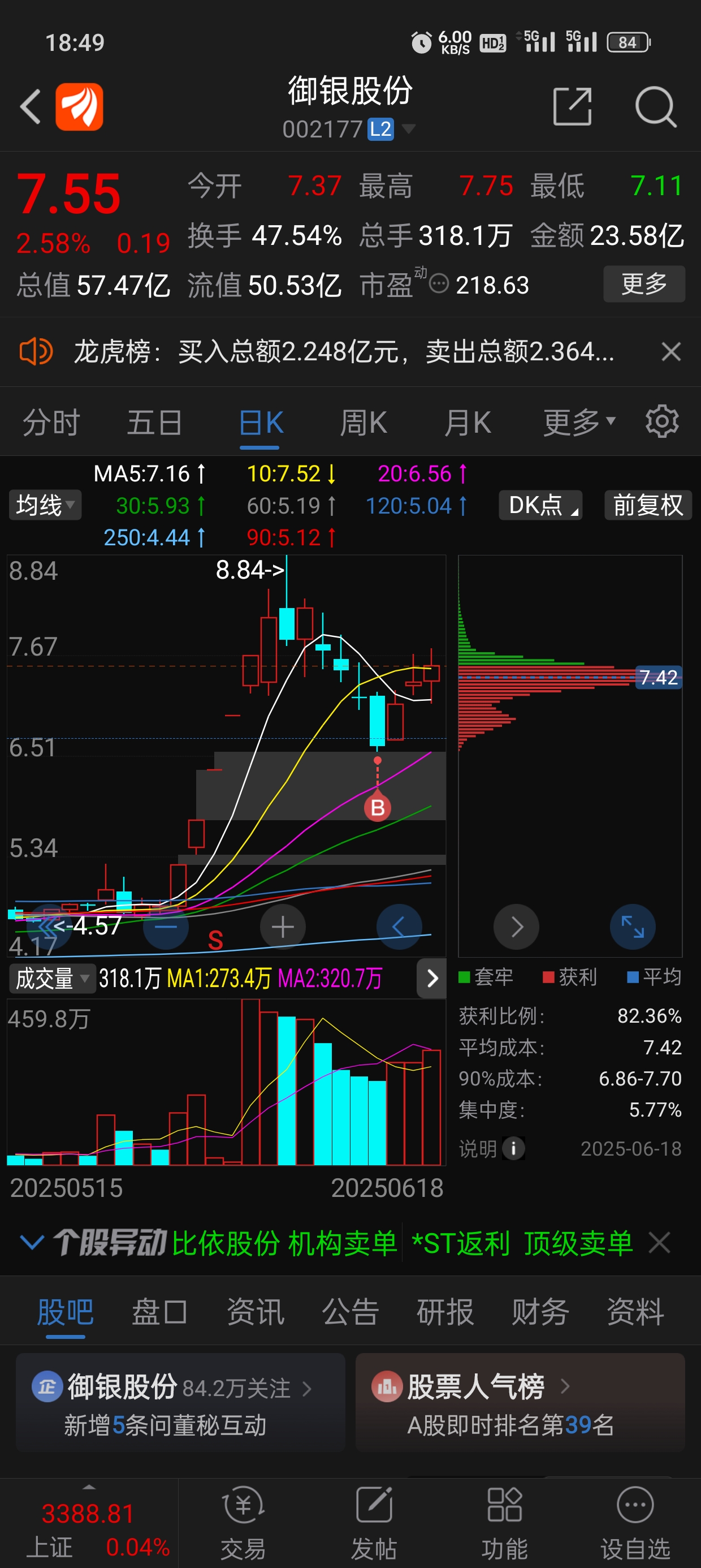Open the orange Eastmoney app logo
Screen dimensions: 701x1568
point(79,107)
